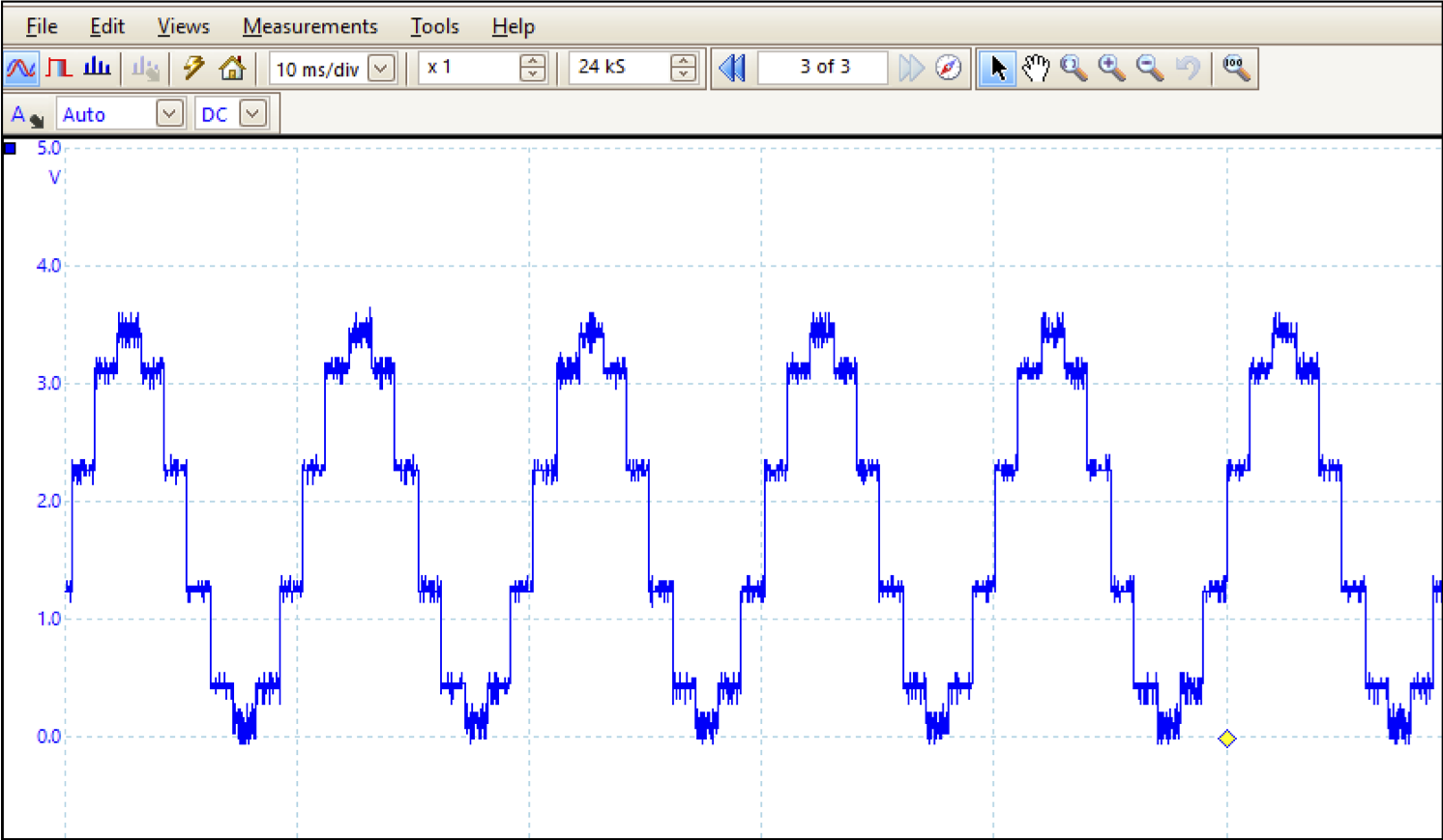Click the undo zoom arrow
The height and width of the screenshot is (840, 1443).
(1188, 68)
